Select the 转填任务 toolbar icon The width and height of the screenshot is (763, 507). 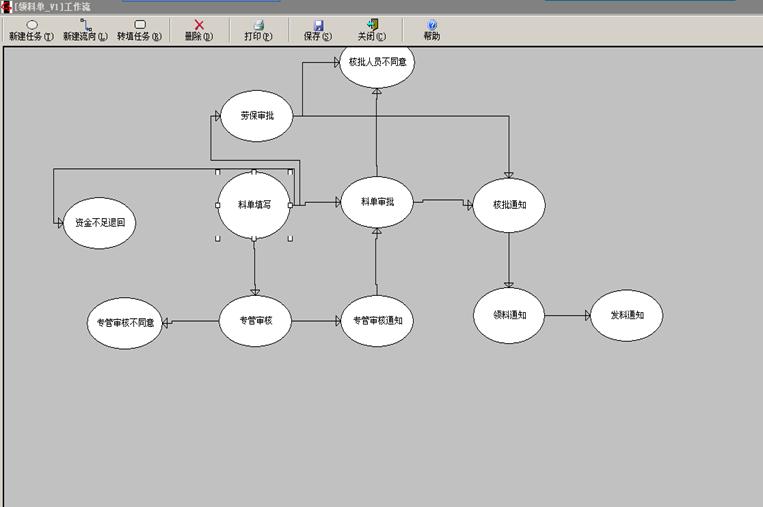pyautogui.click(x=139, y=25)
